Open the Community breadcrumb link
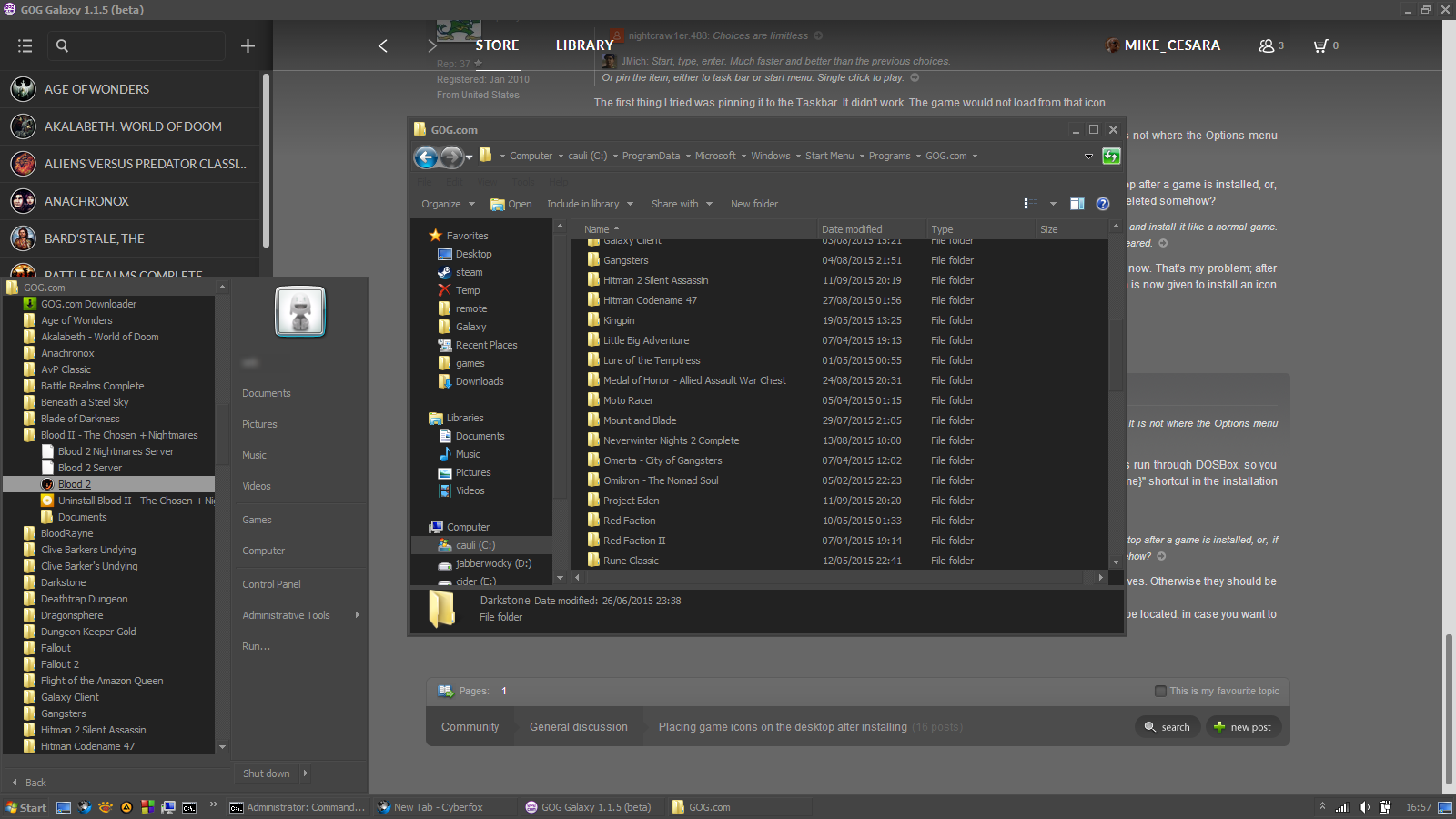The height and width of the screenshot is (819, 1456). [470, 727]
